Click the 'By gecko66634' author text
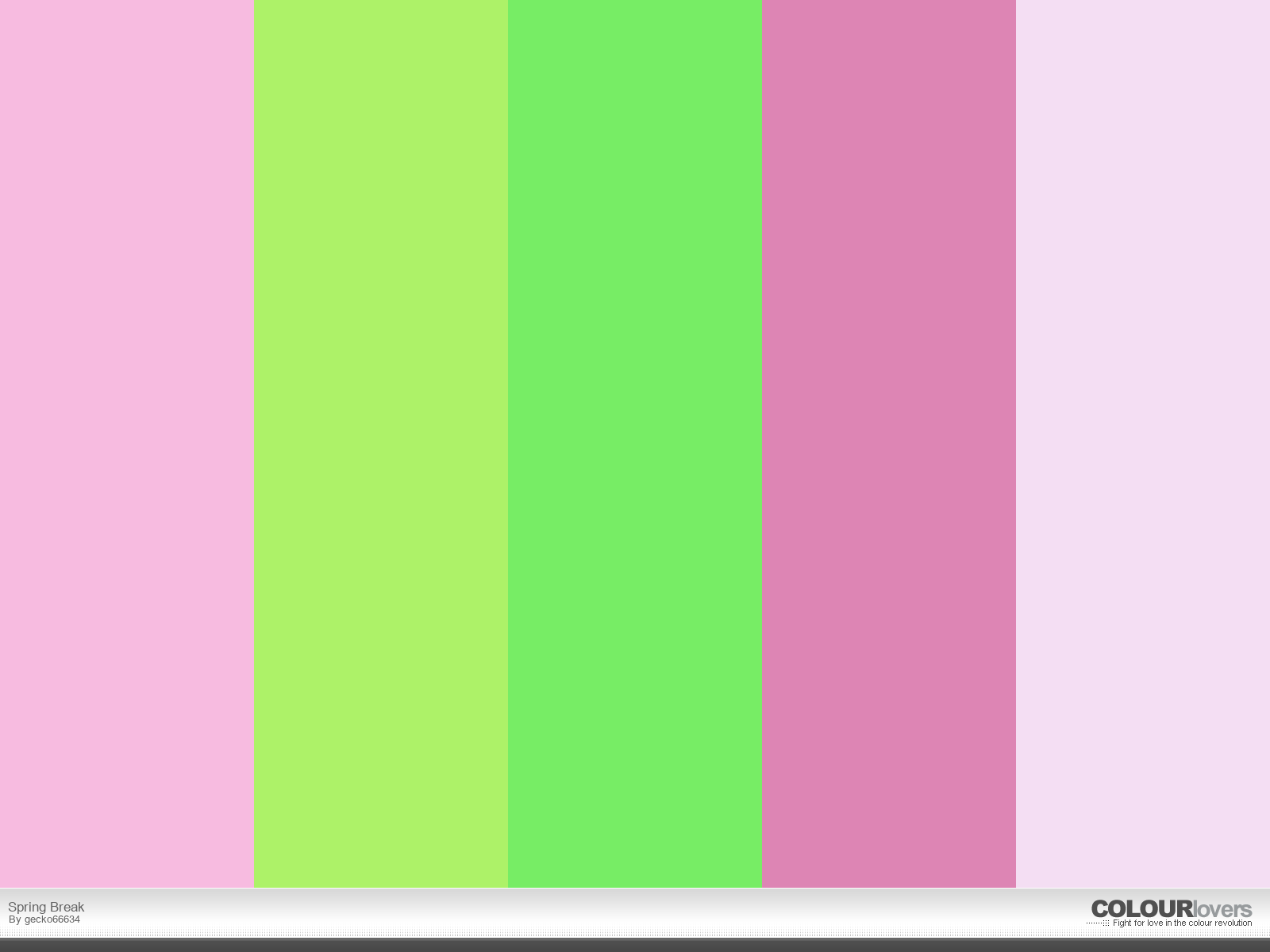 click(x=44, y=920)
